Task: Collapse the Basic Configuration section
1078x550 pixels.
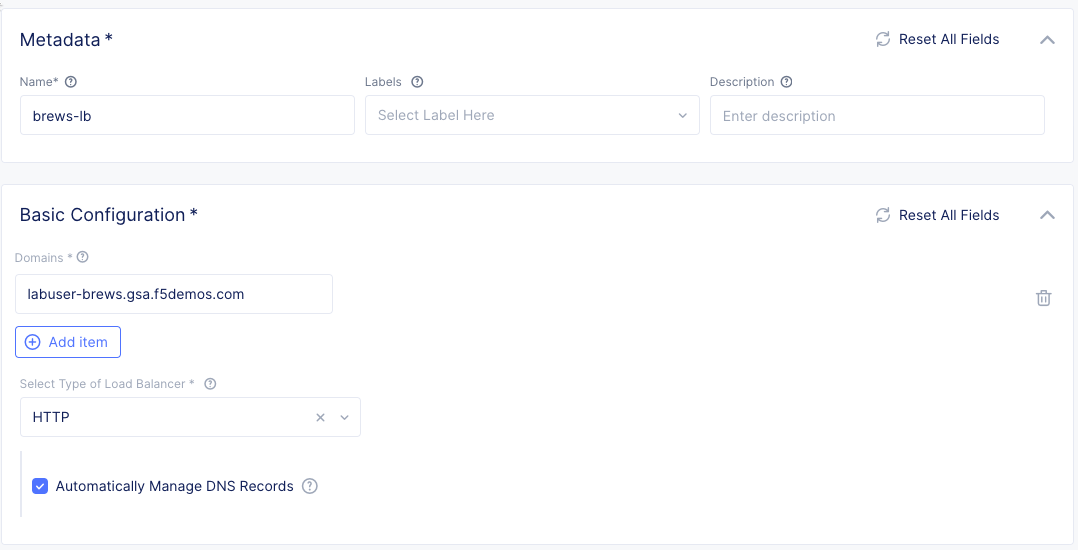Action: [1047, 215]
